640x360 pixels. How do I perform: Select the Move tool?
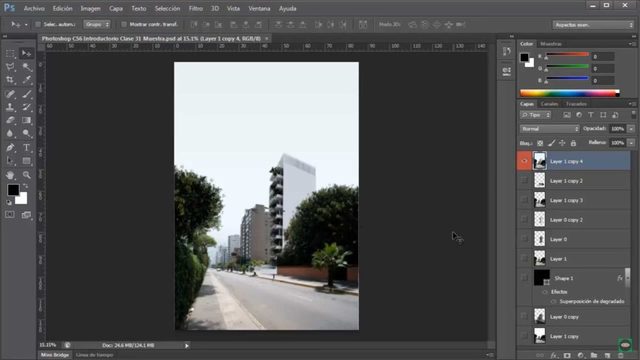(x=27, y=53)
